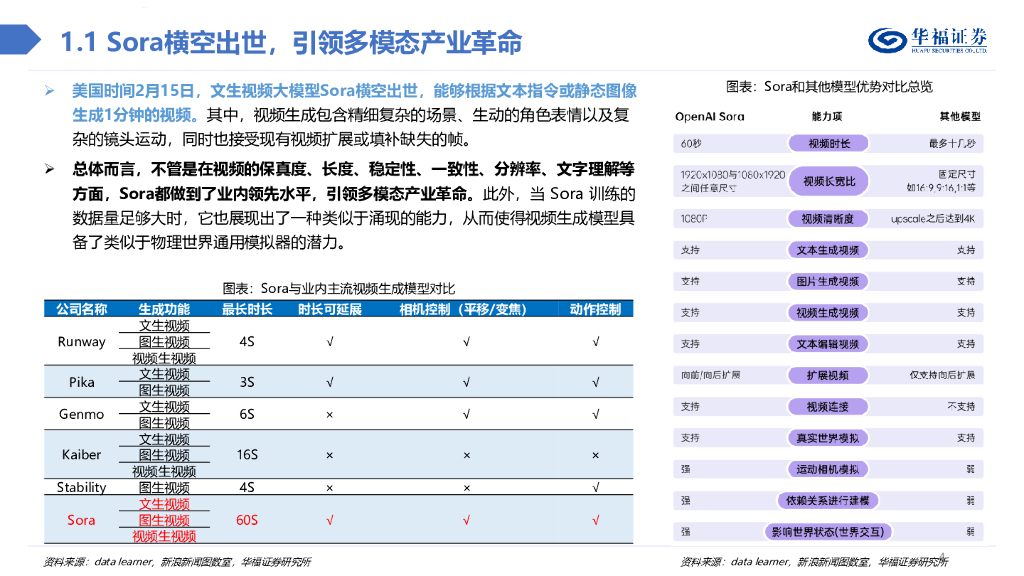1024x576 pixels.
Task: Click the '4S' duration in the Runway row
Action: tap(247, 342)
